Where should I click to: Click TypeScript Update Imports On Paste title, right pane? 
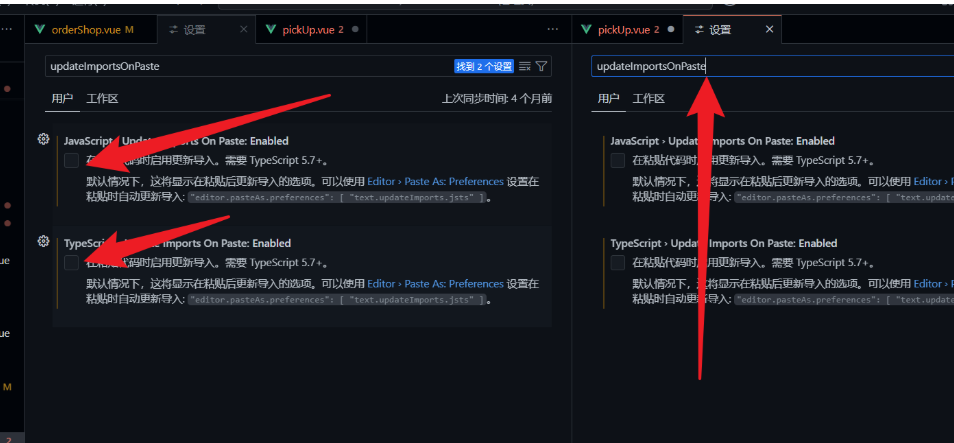pos(723,243)
